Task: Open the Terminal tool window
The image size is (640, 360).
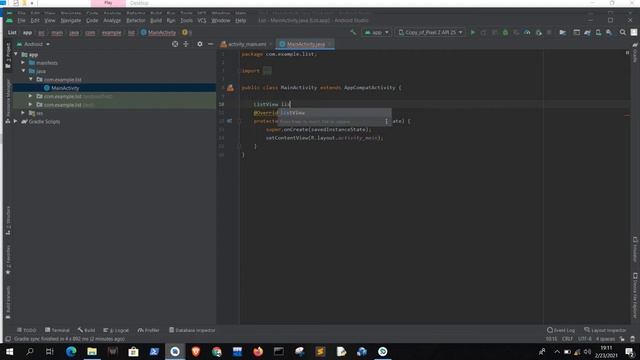Action: coord(57,330)
